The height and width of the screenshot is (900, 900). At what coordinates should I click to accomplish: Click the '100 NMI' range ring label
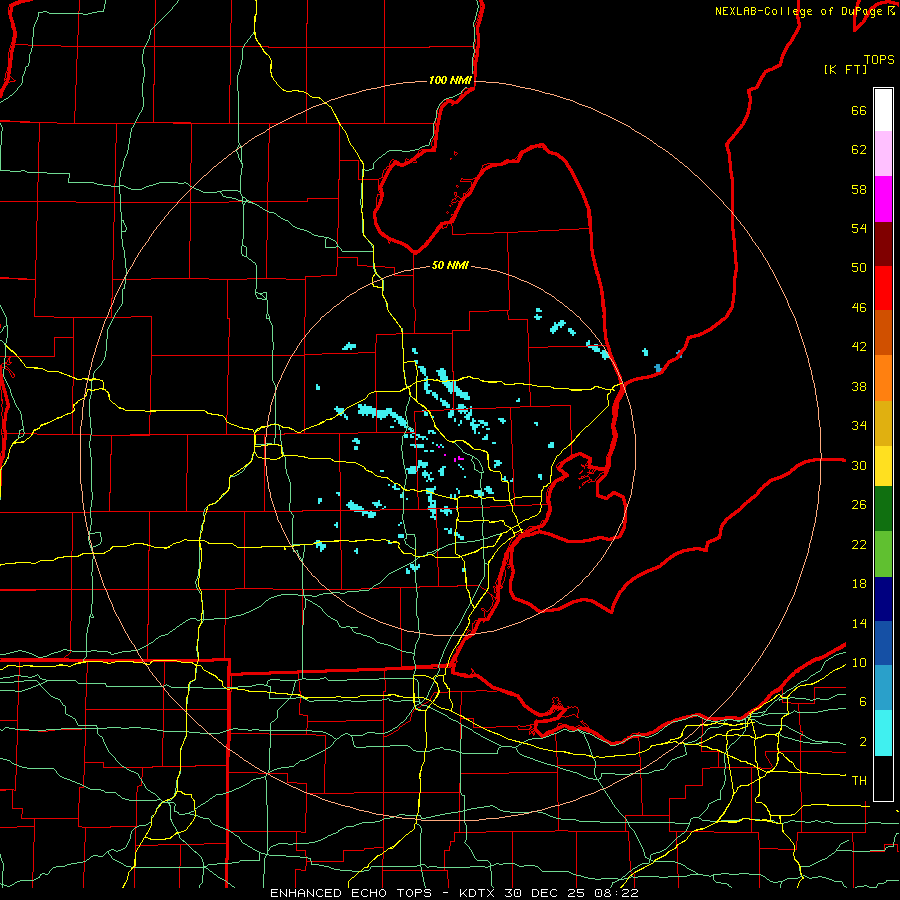pos(451,80)
